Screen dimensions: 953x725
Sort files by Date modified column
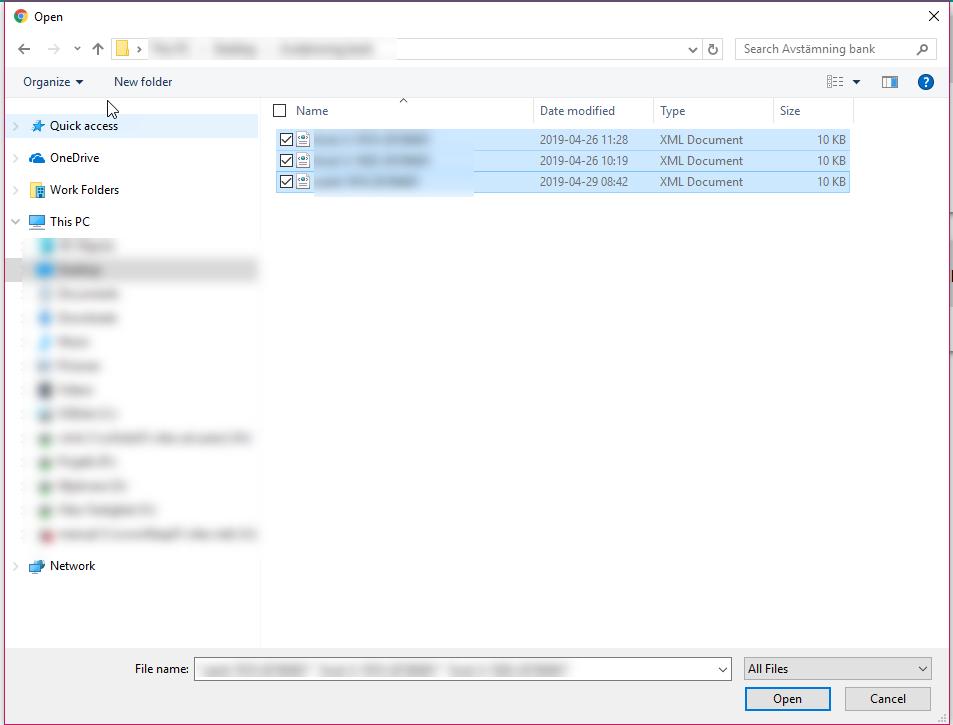point(577,111)
